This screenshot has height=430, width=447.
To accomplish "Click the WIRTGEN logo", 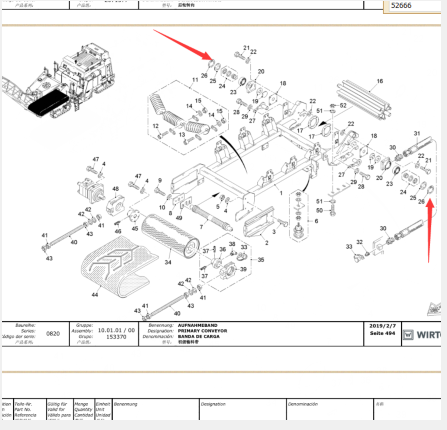I will pyautogui.click(x=422, y=335).
